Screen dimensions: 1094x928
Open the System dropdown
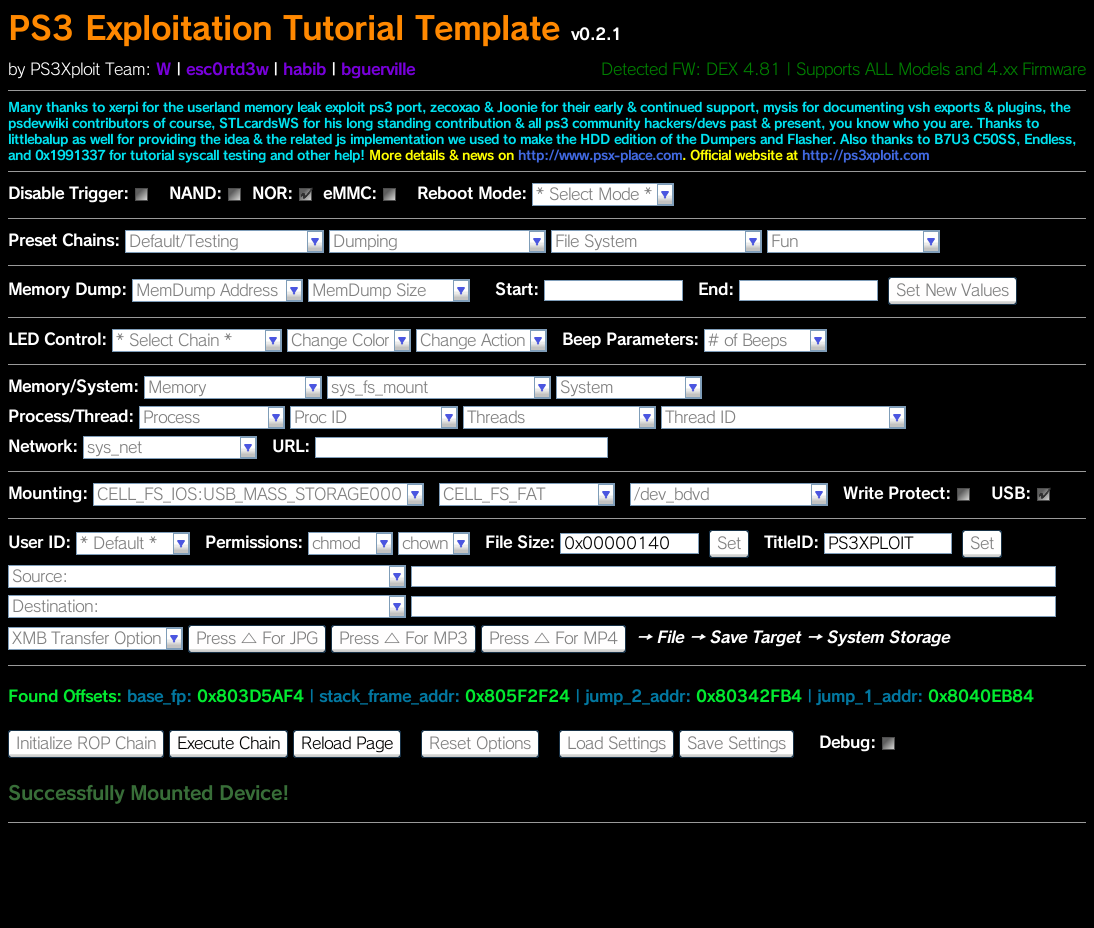coord(629,387)
